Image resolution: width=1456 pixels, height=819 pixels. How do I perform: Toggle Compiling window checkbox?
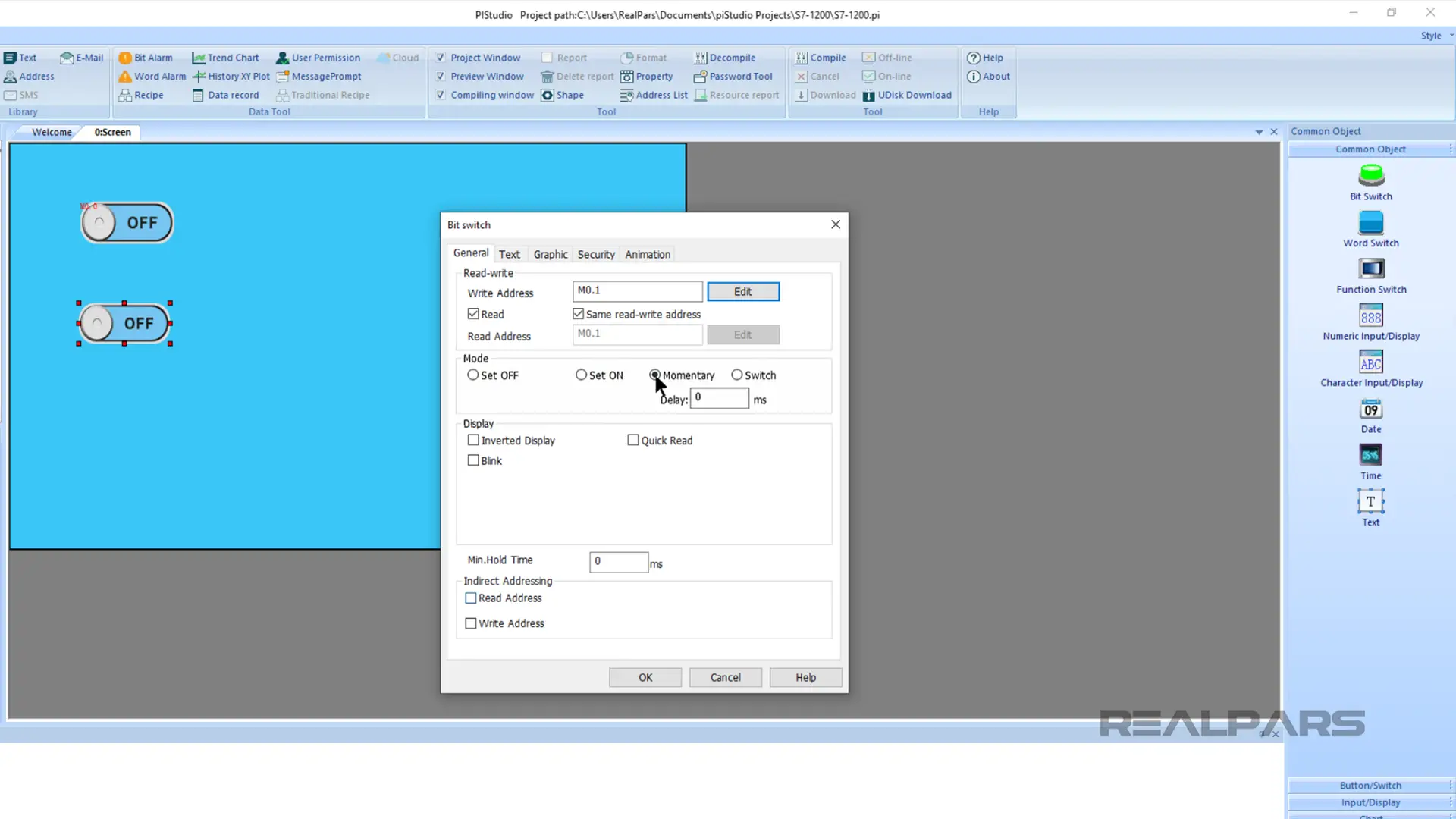coord(441,95)
